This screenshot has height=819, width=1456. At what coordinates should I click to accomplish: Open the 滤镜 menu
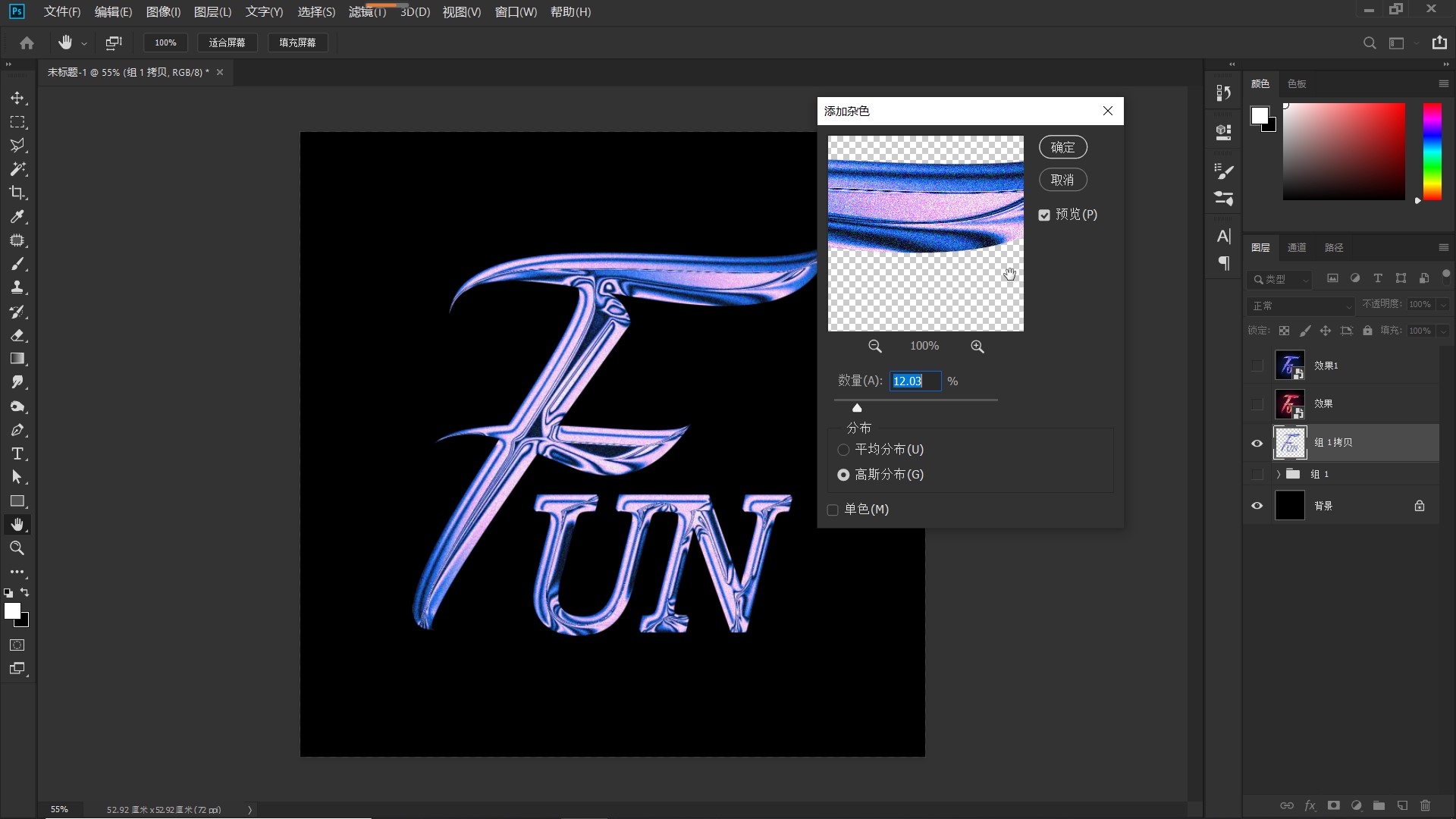[367, 12]
